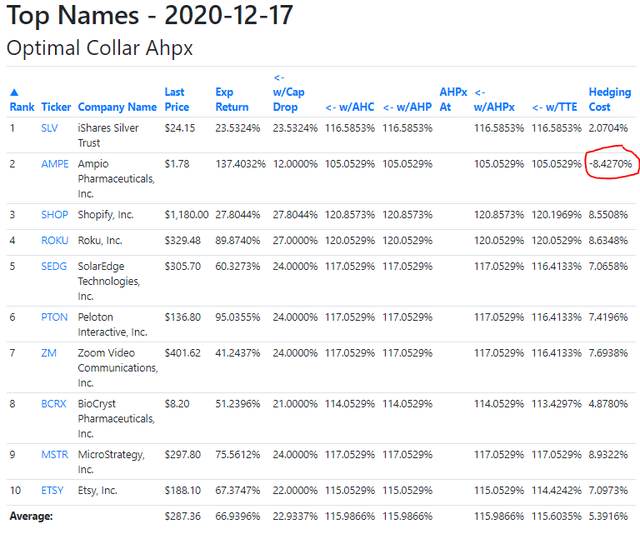Sort by the Last Price column header
The image size is (640, 534).
(177, 100)
